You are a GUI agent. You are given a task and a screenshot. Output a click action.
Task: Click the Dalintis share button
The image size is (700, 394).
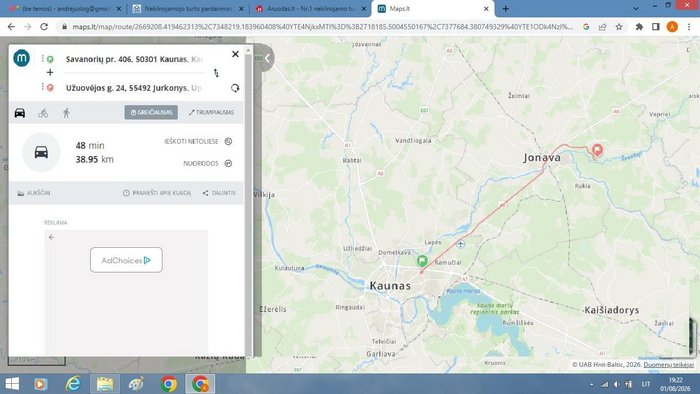[219, 193]
